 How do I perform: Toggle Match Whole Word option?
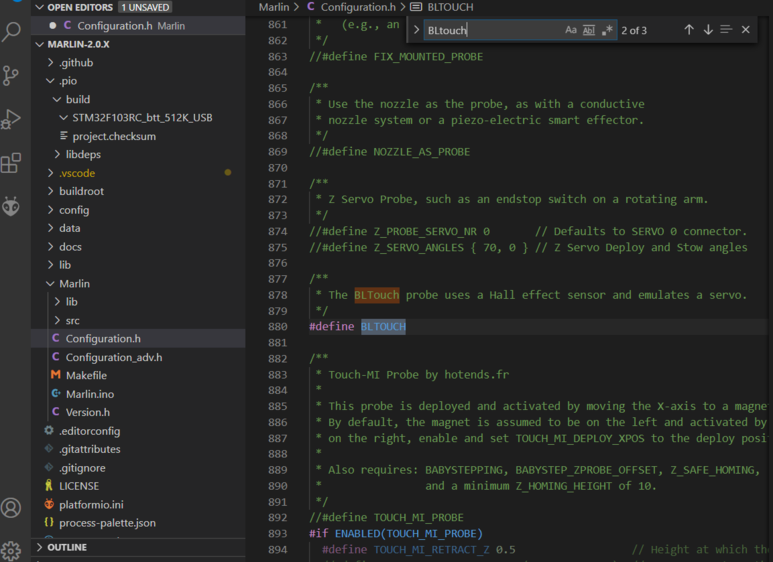pos(589,30)
